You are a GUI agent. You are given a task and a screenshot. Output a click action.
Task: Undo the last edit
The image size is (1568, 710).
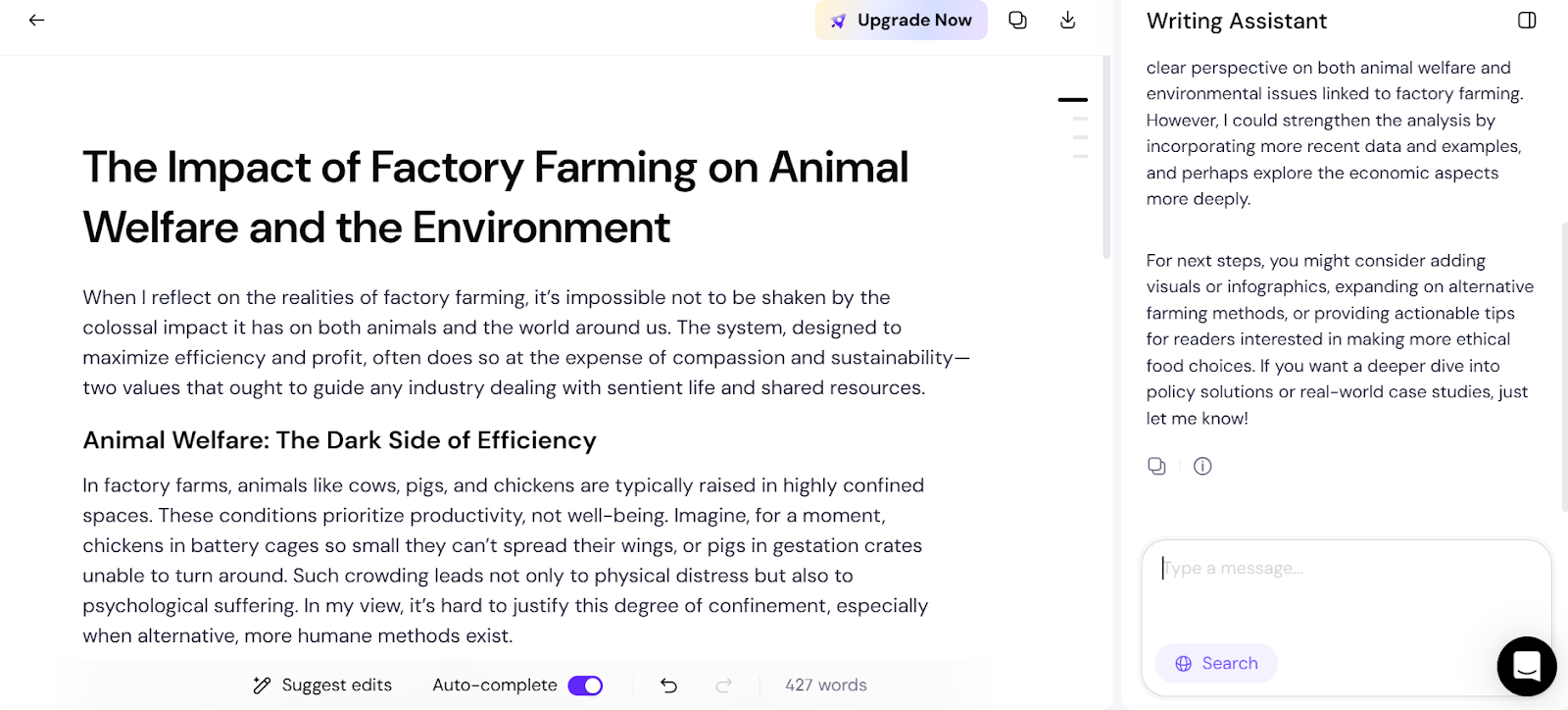coord(669,685)
